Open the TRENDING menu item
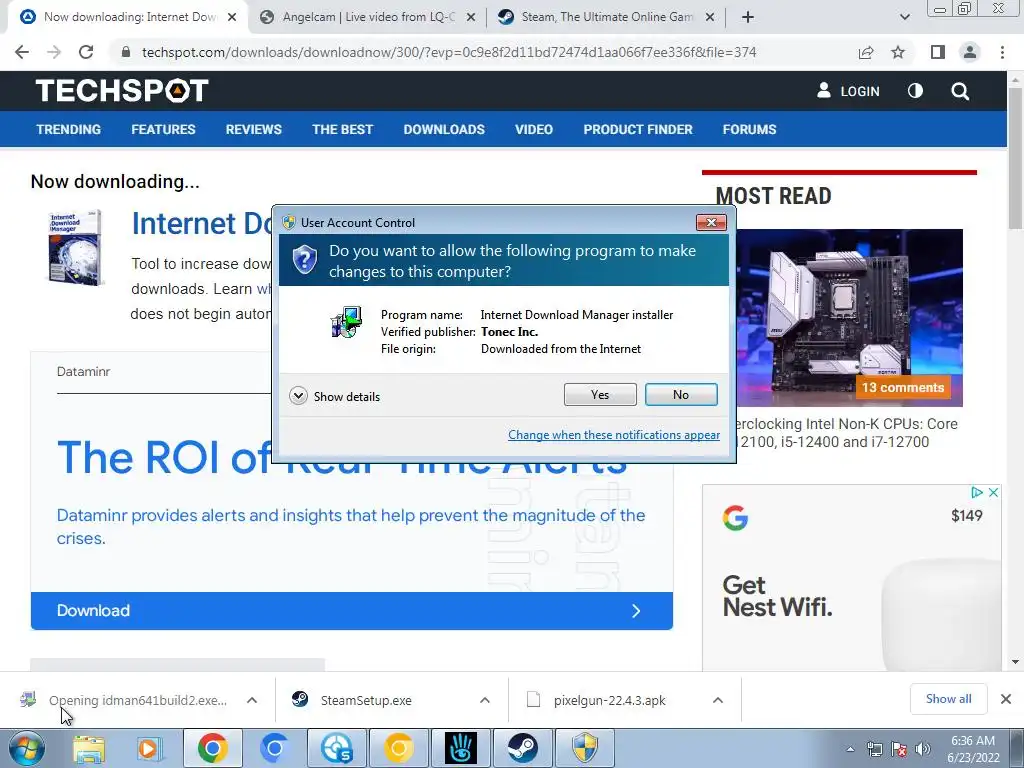The height and width of the screenshot is (768, 1024). (69, 129)
